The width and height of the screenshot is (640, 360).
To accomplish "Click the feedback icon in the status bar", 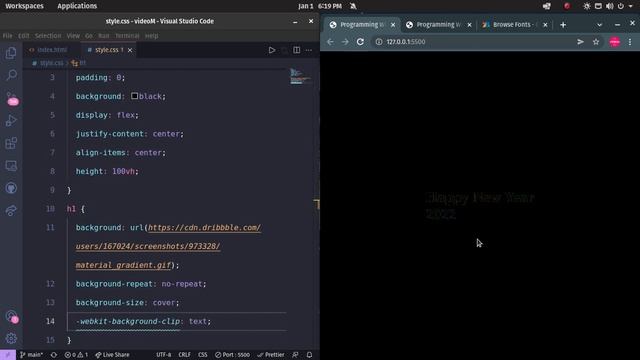I will (295, 355).
